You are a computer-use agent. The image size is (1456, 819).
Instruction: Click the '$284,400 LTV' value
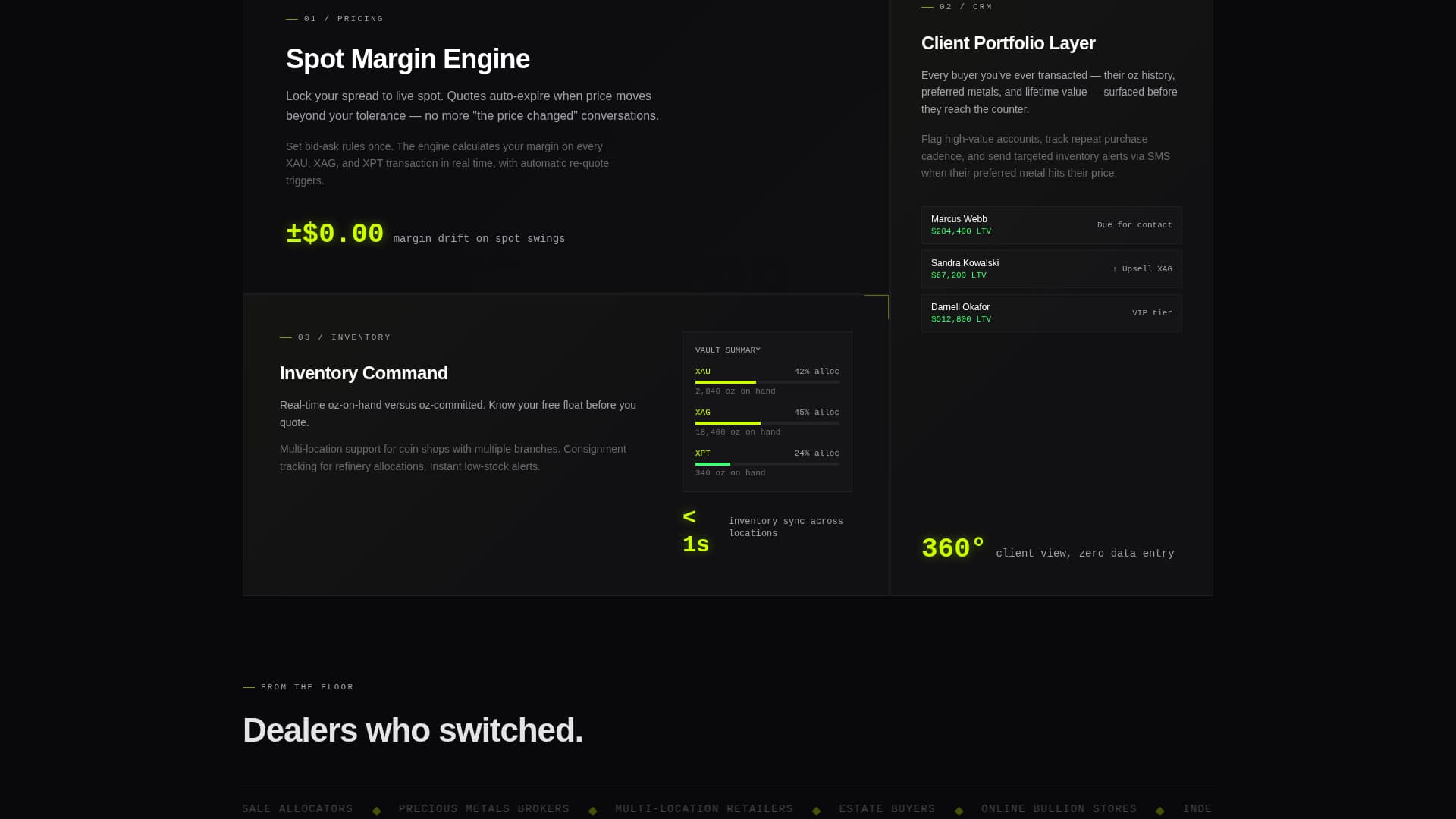pos(961,231)
